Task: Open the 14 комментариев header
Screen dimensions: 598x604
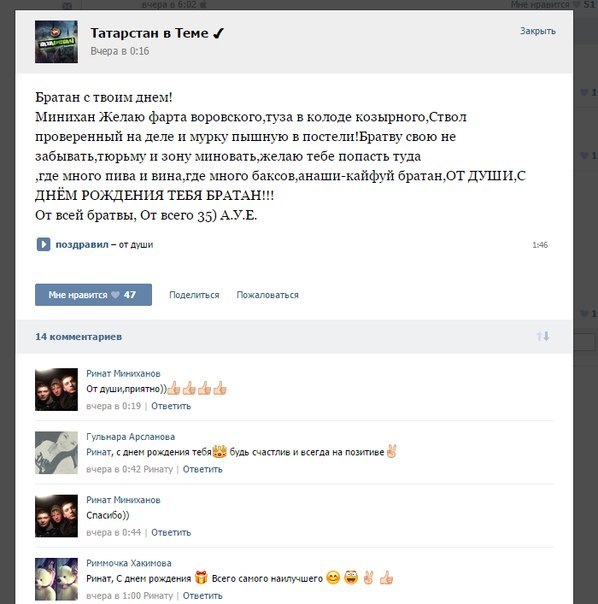Action: coord(79,337)
